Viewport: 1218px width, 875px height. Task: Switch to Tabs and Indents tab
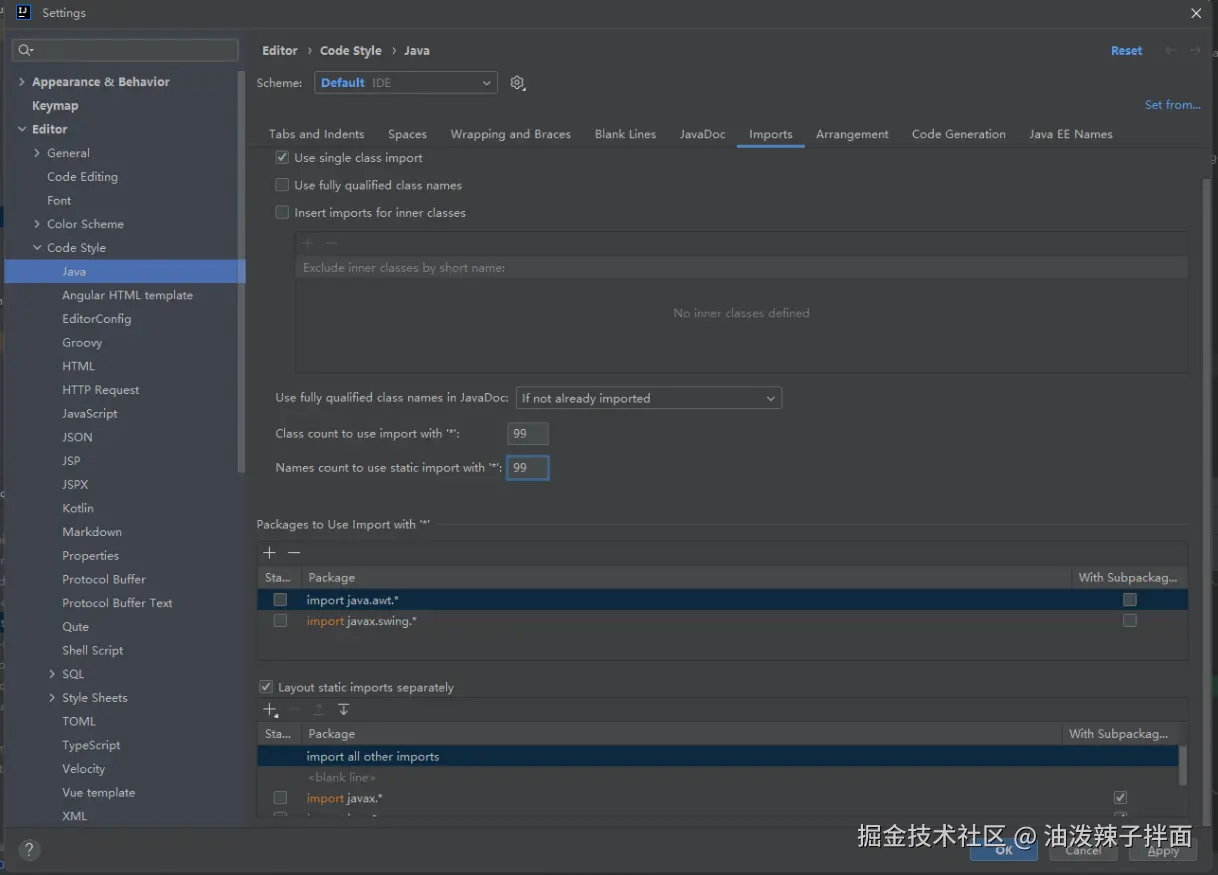tap(316, 134)
